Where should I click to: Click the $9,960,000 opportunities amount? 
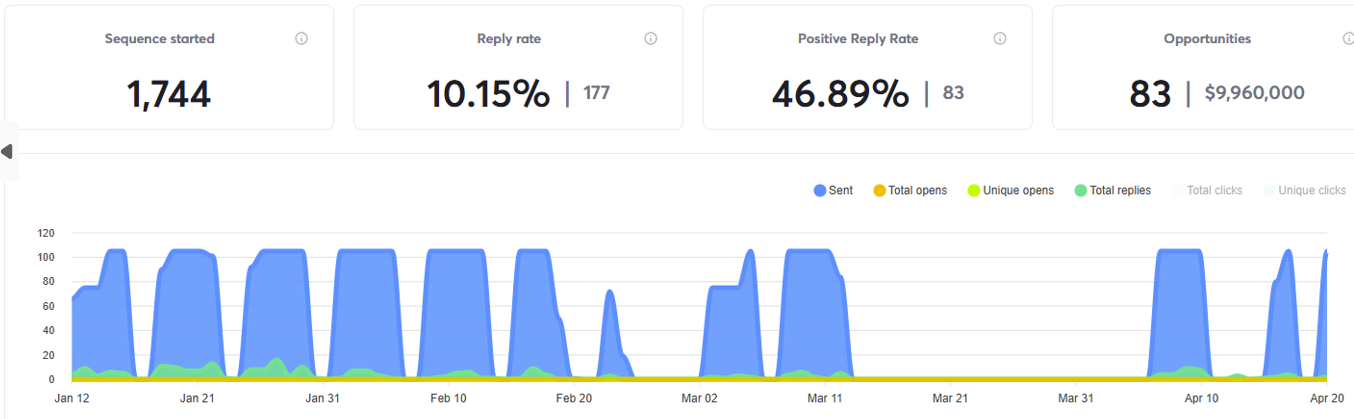(x=1254, y=93)
